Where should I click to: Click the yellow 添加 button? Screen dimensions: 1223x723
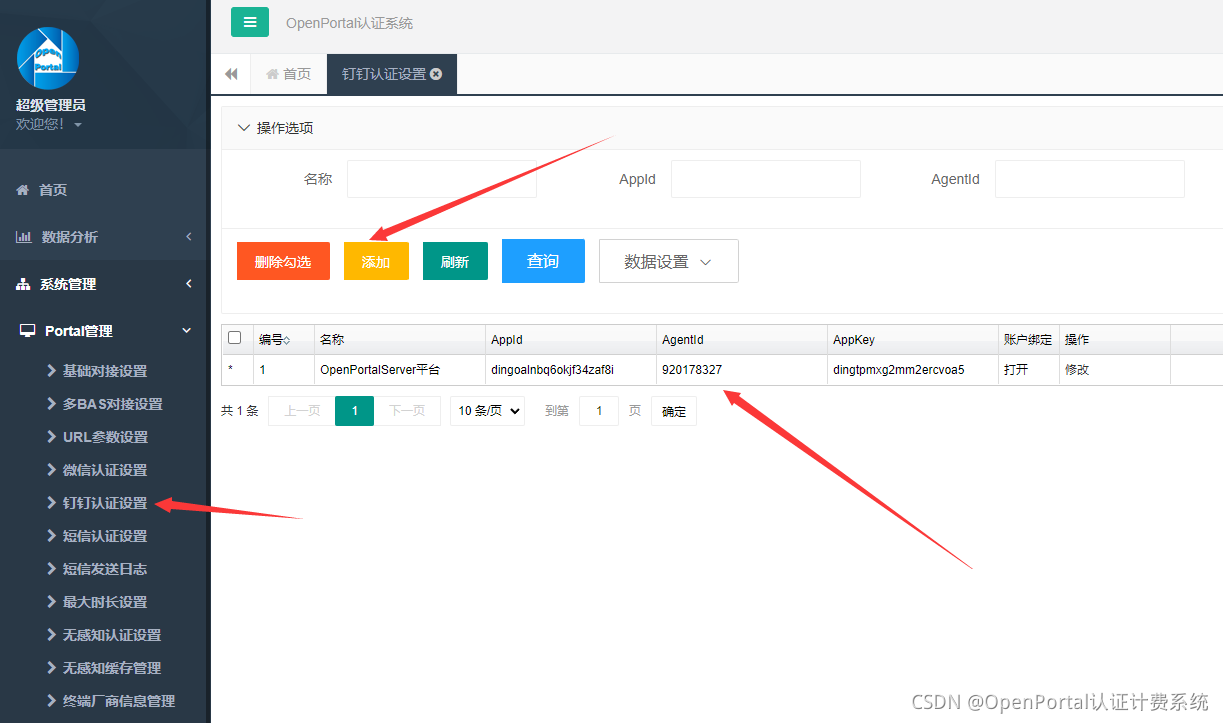[376, 261]
